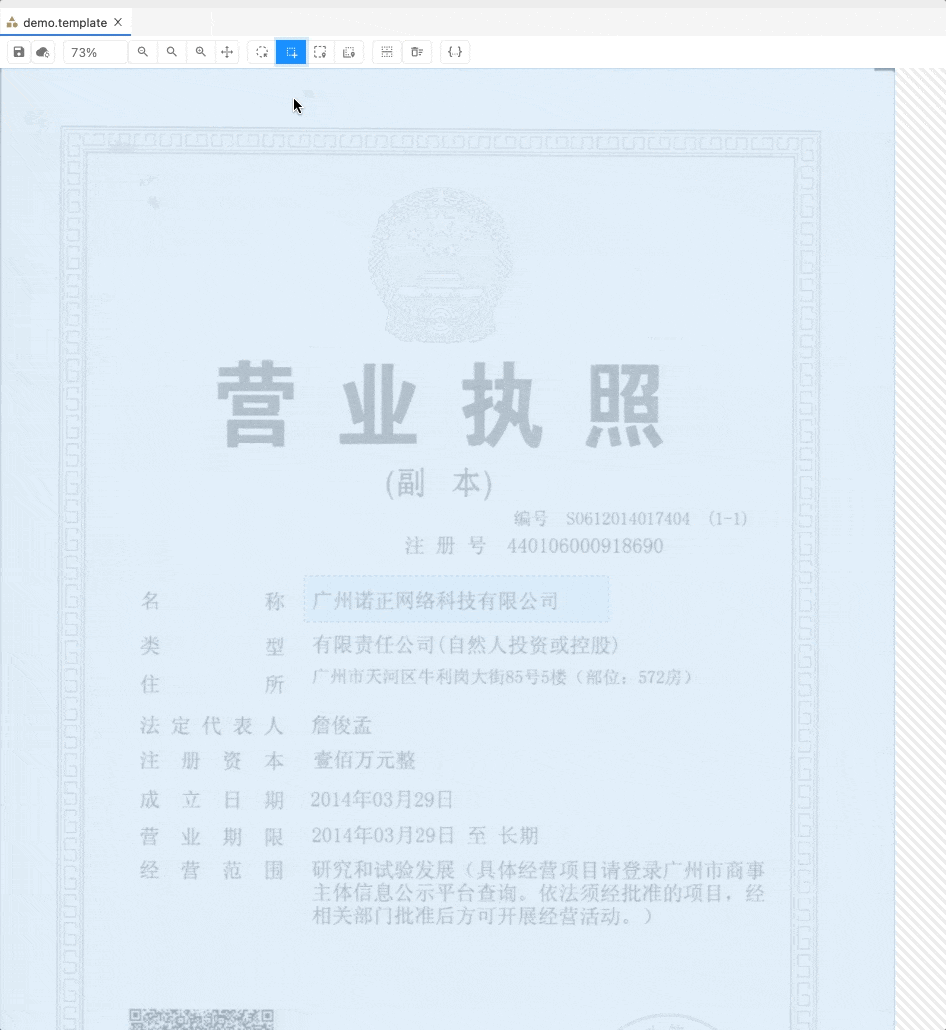946x1030 pixels.
Task: Select the dashed-square with pin tool
Action: 320,52
